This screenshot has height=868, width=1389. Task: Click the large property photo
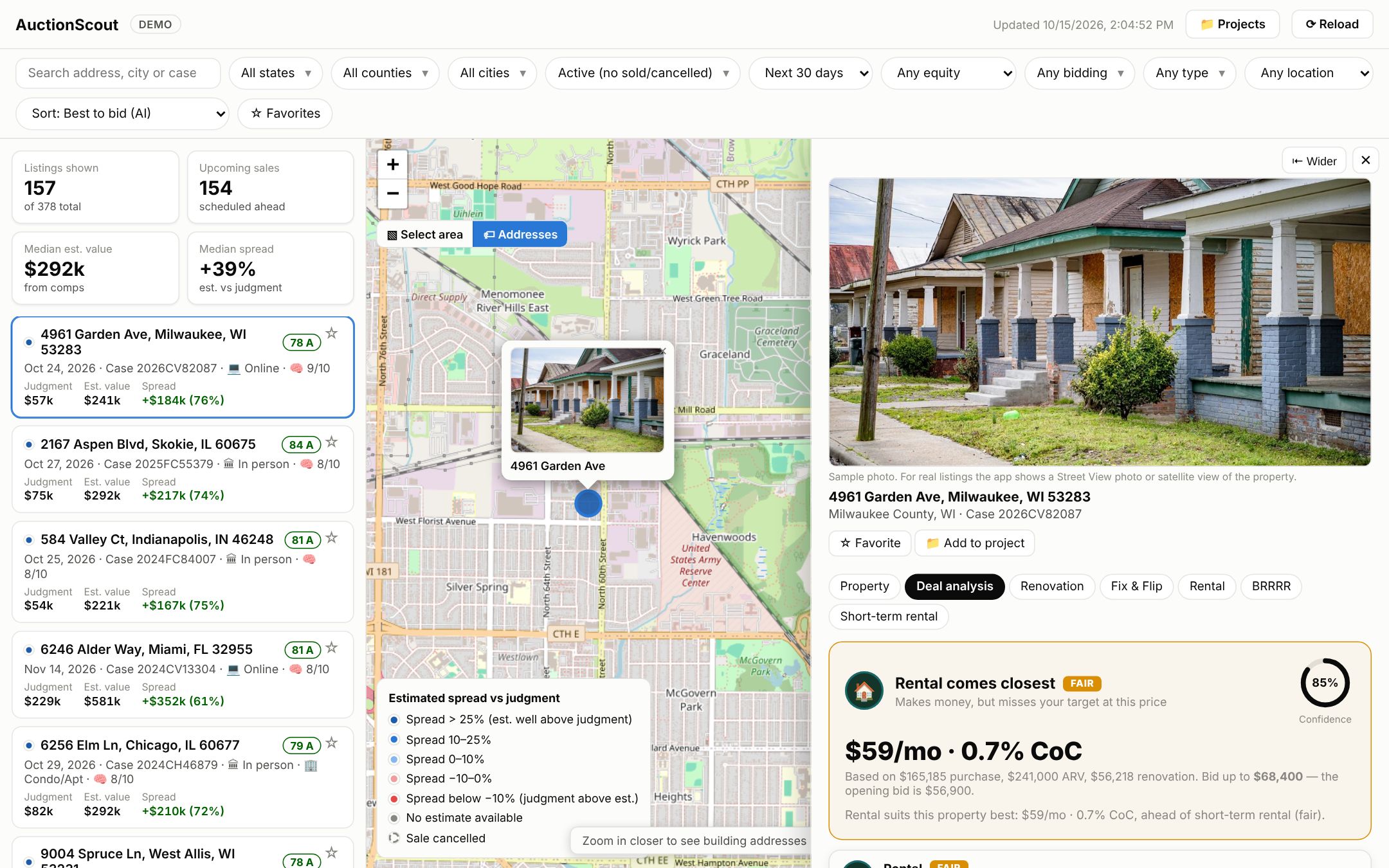tap(1100, 321)
